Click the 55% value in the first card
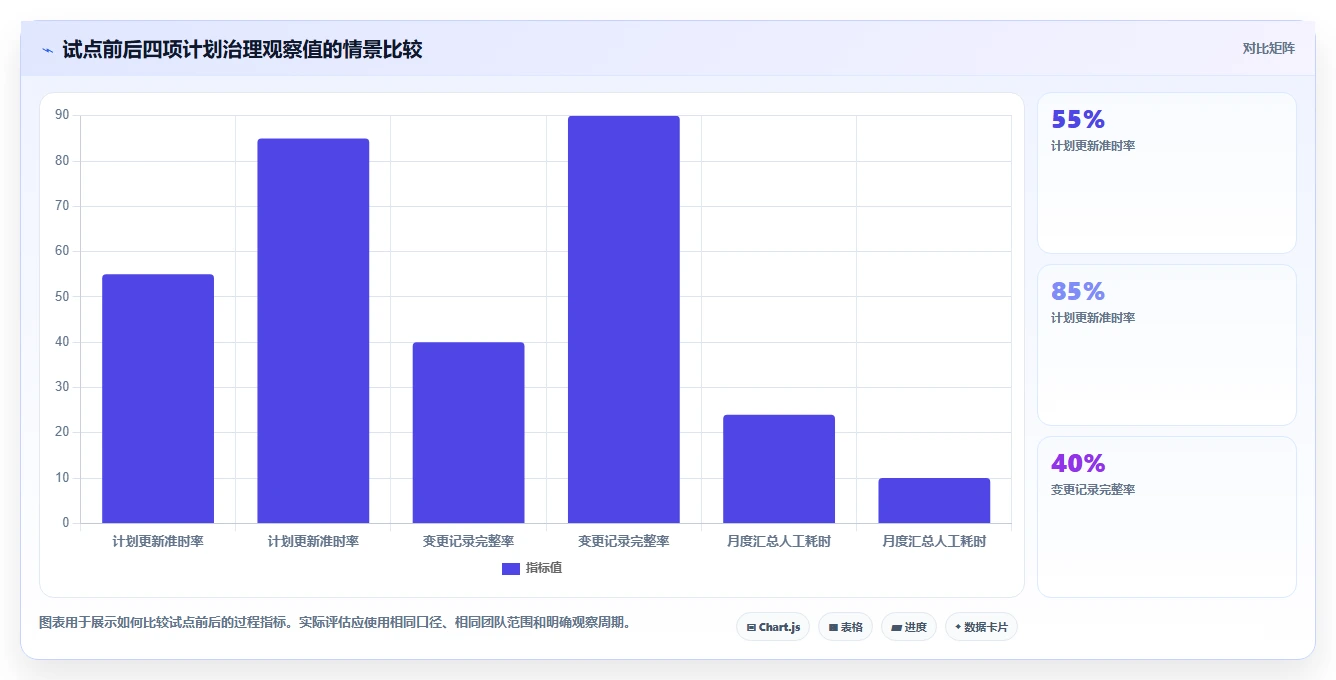The image size is (1336, 680). (x=1078, y=120)
